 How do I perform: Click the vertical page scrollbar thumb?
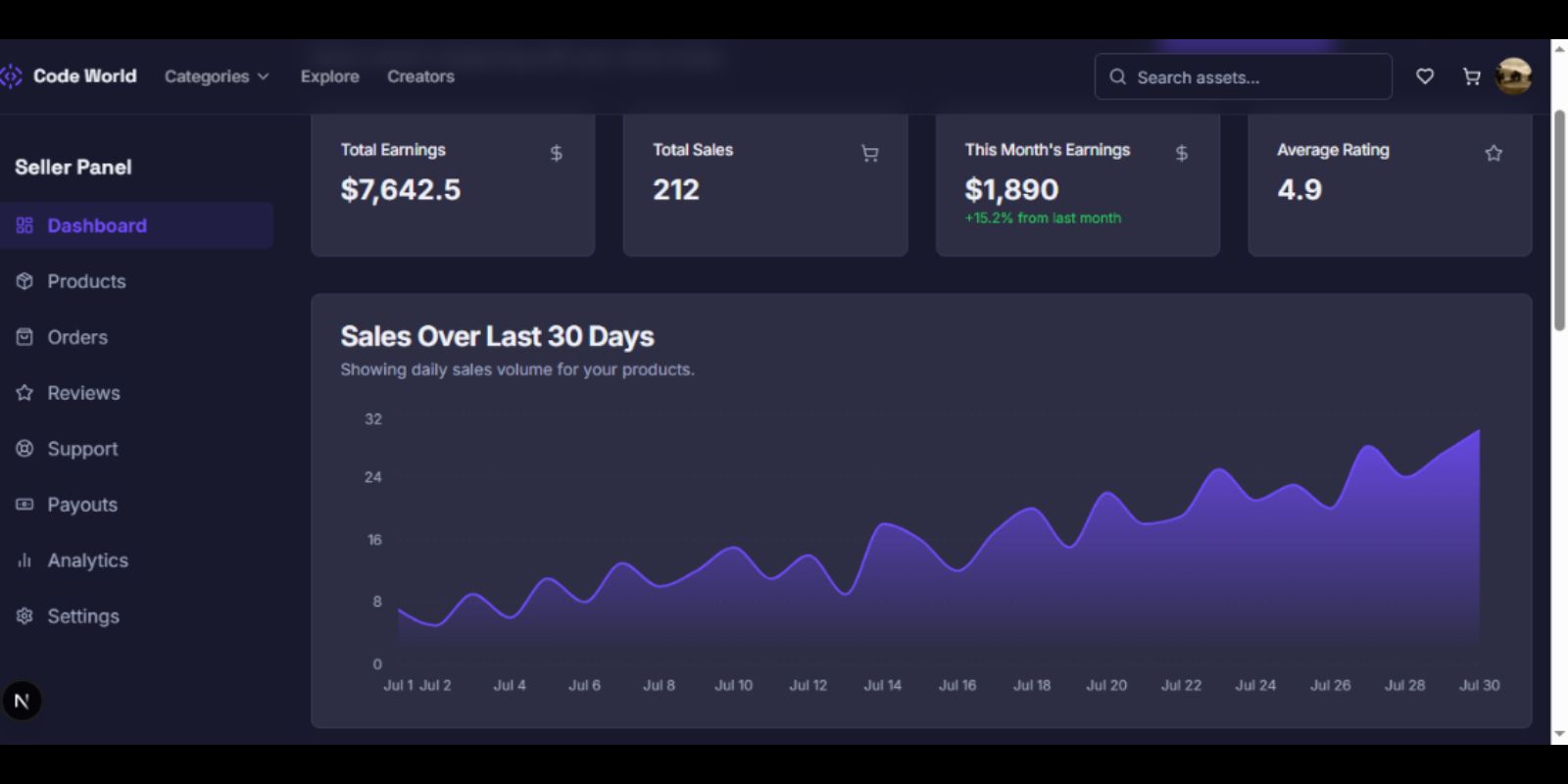click(1559, 220)
